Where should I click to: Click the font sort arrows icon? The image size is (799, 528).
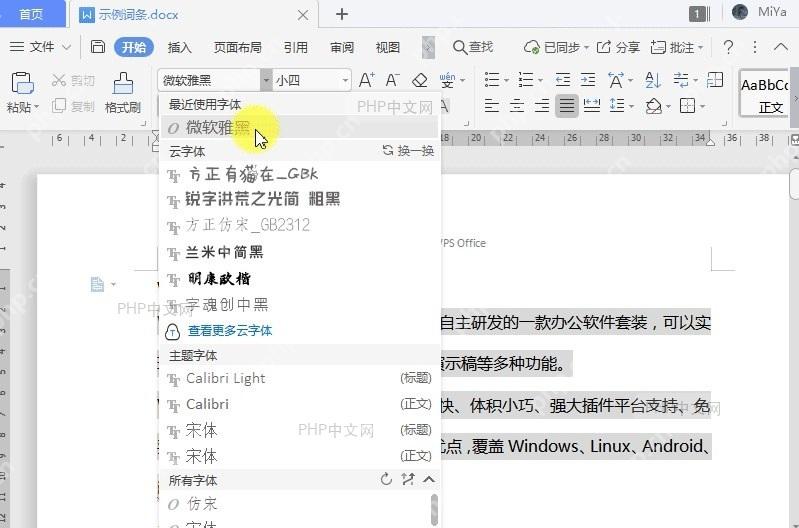(408, 479)
